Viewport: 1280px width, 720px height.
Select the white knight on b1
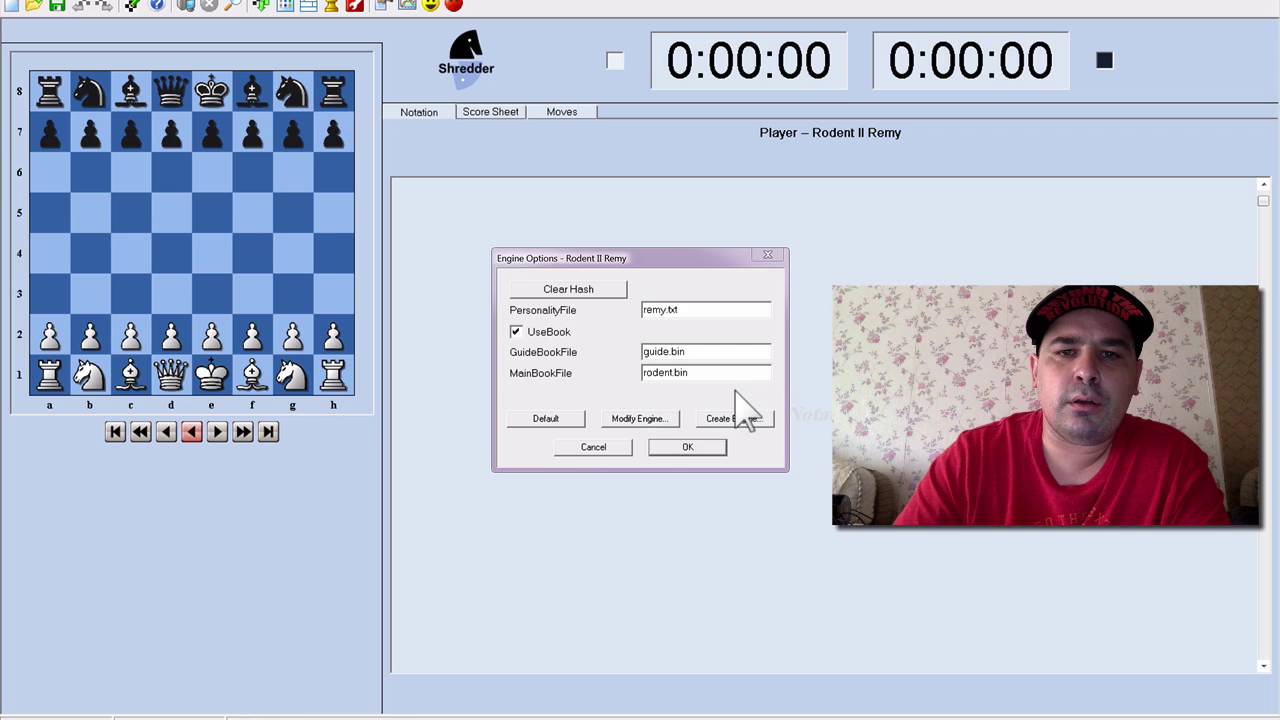(90, 376)
